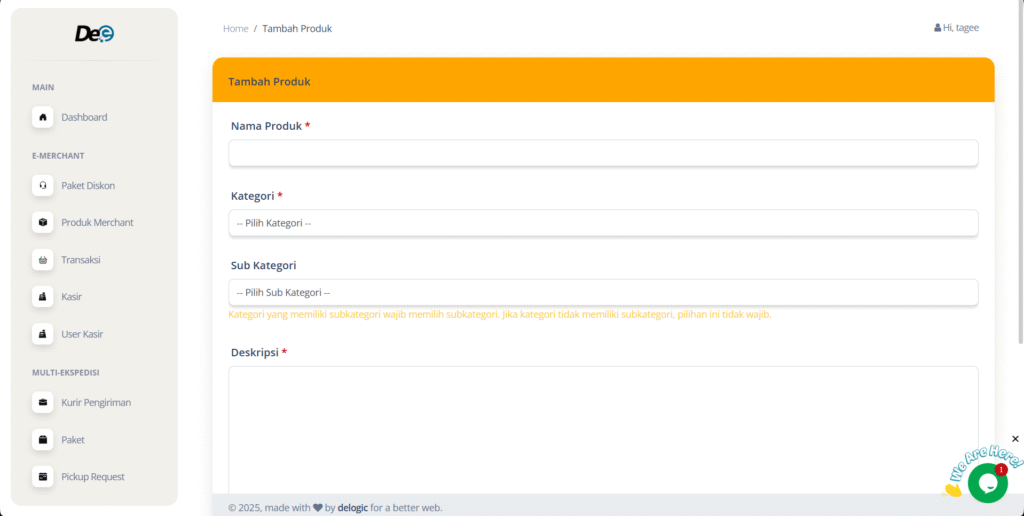The image size is (1024, 516).
Task: Open the Hi, tagee user menu
Action: click(956, 28)
